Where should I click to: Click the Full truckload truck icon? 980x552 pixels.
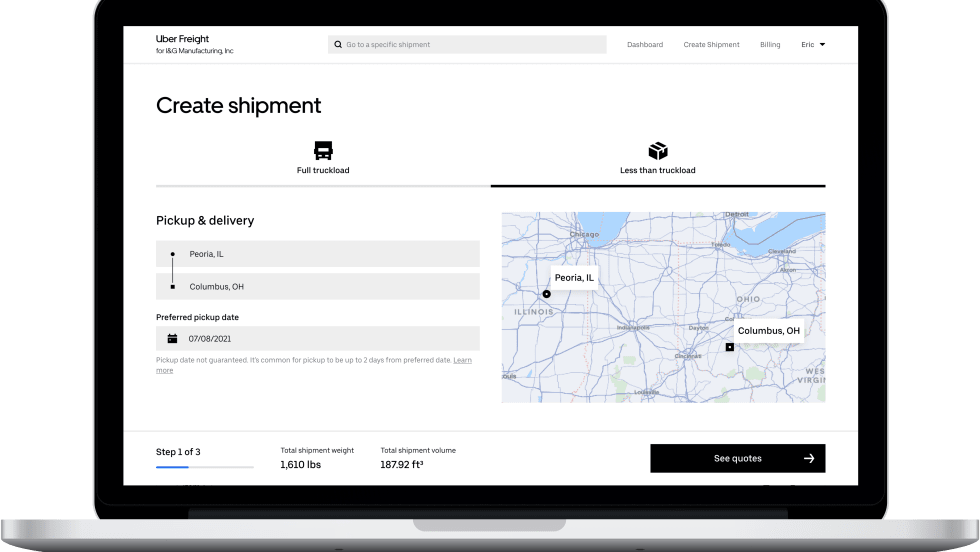(323, 151)
